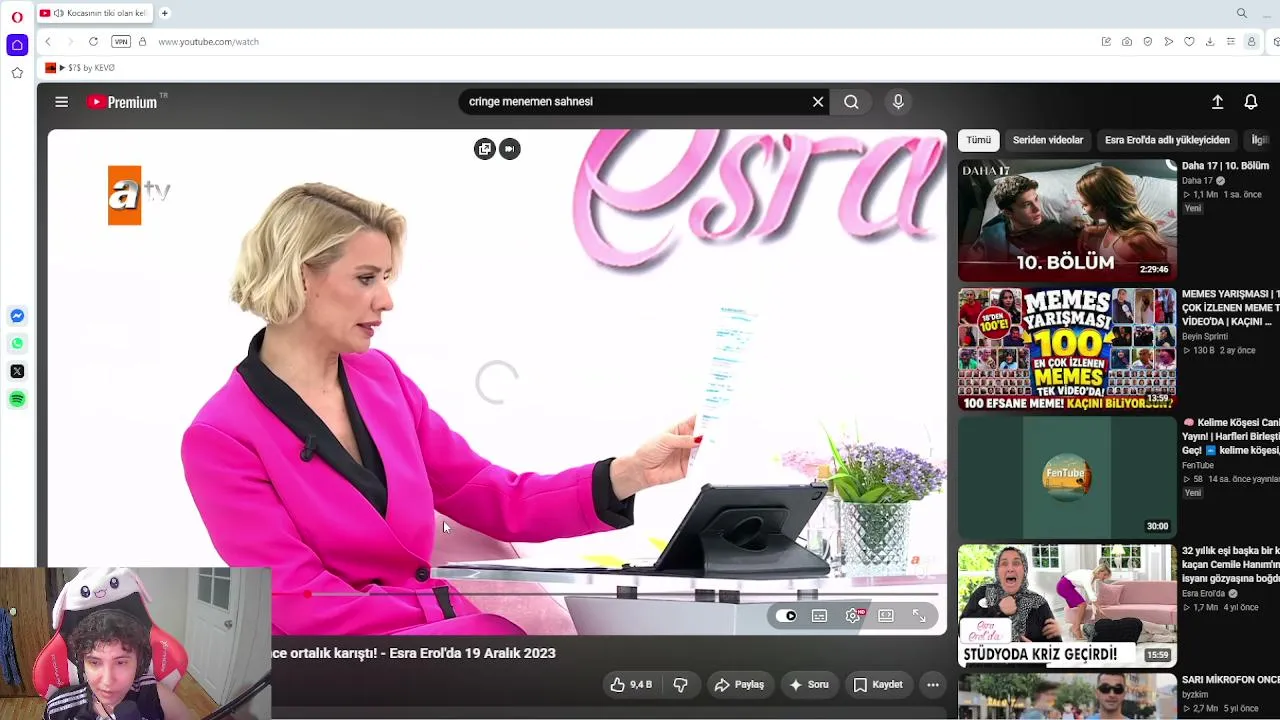Click the 'Paylaş' share button
This screenshot has width=1280, height=720.
click(739, 685)
